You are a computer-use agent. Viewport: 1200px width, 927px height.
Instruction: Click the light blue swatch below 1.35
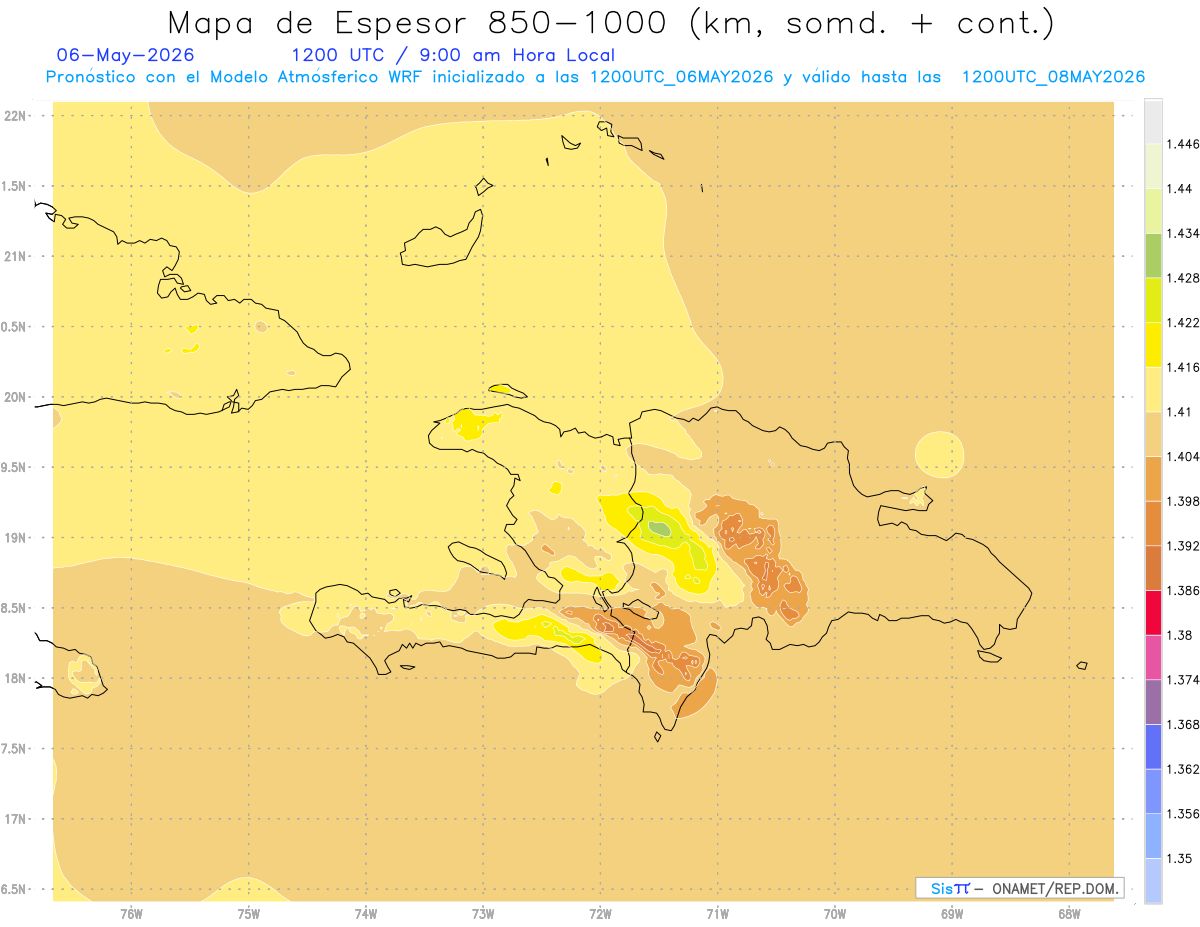point(1153,881)
